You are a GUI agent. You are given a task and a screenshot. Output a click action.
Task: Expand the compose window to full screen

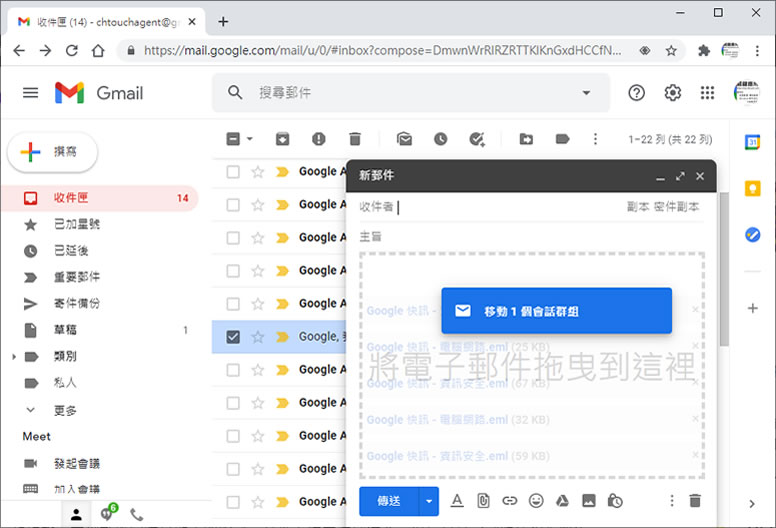680,176
